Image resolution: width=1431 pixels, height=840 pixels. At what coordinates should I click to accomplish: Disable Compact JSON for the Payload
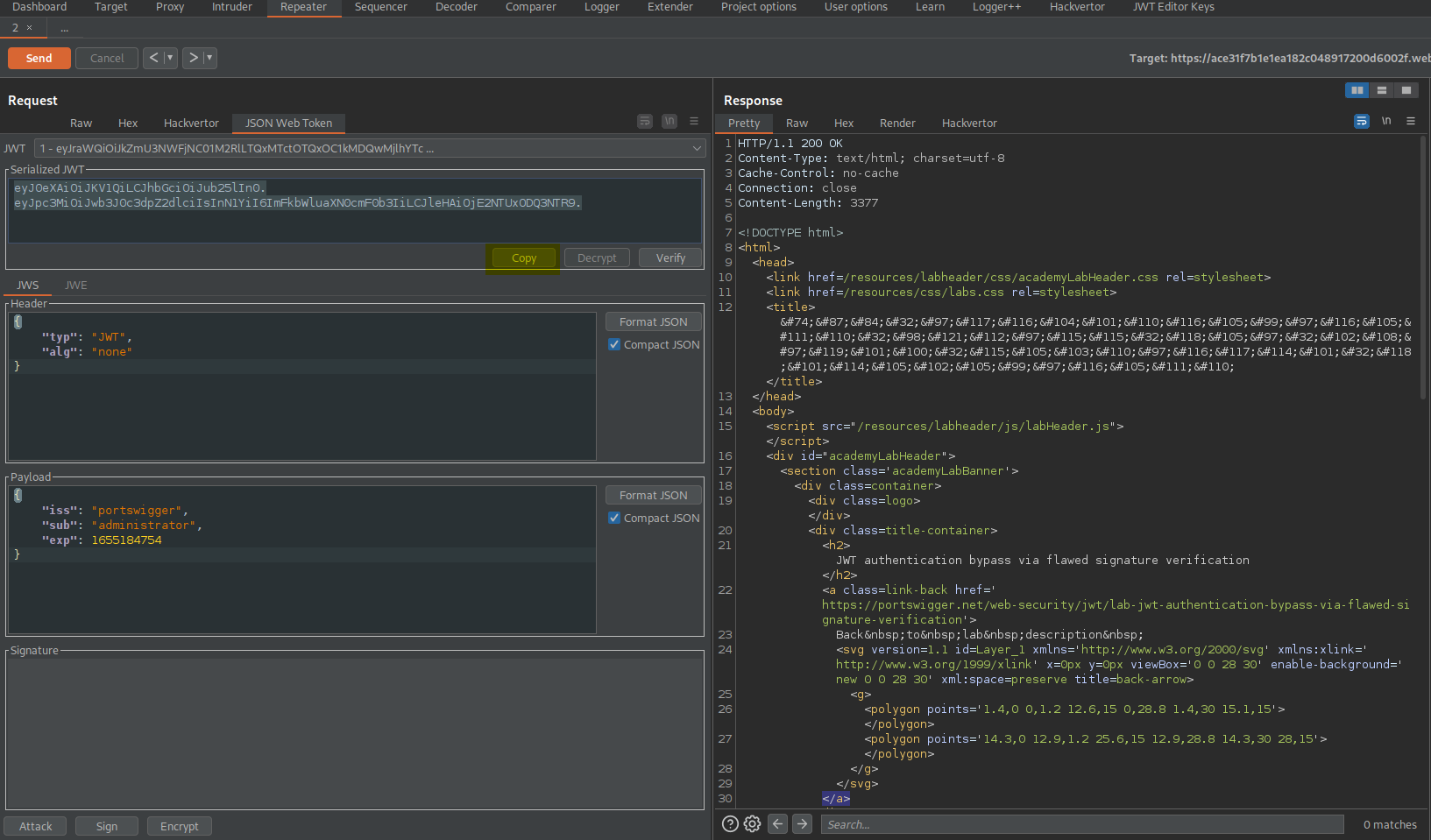coord(614,518)
